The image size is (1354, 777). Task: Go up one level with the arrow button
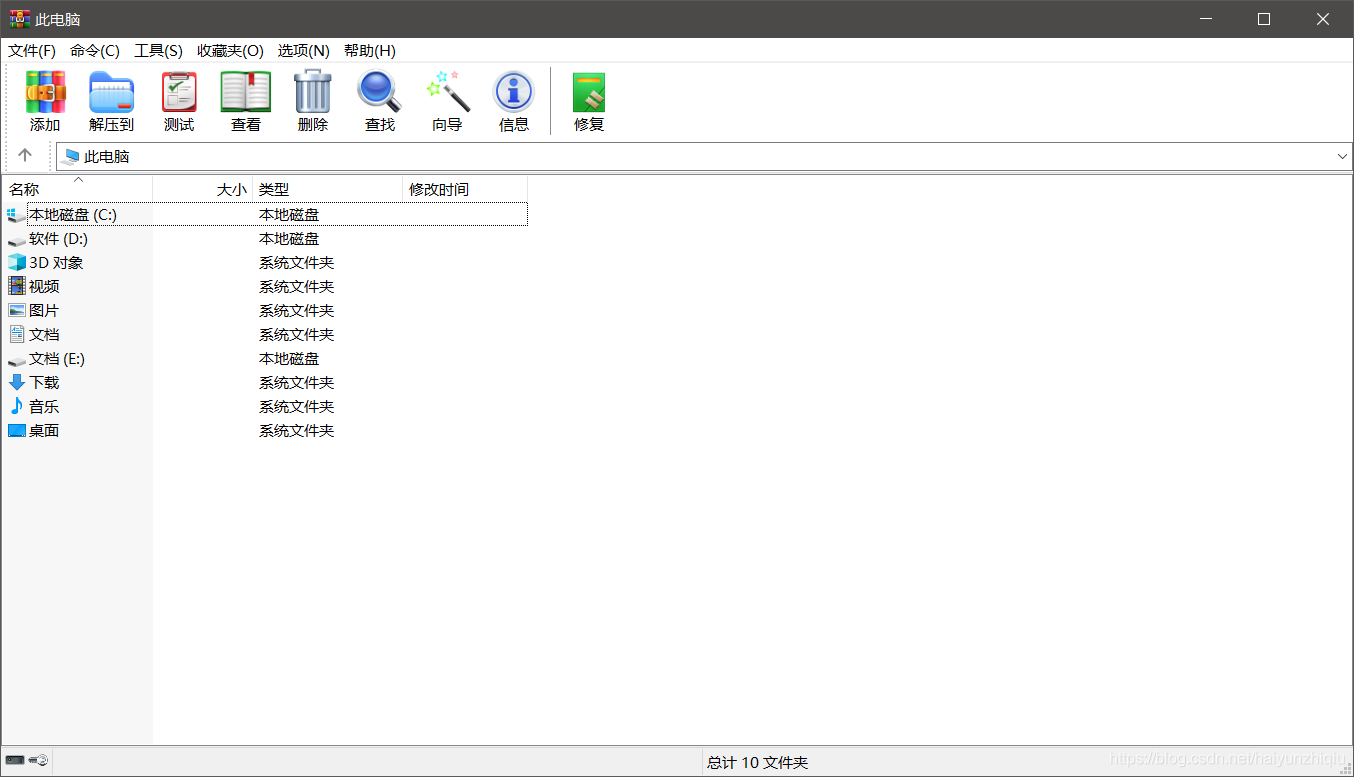(25, 155)
